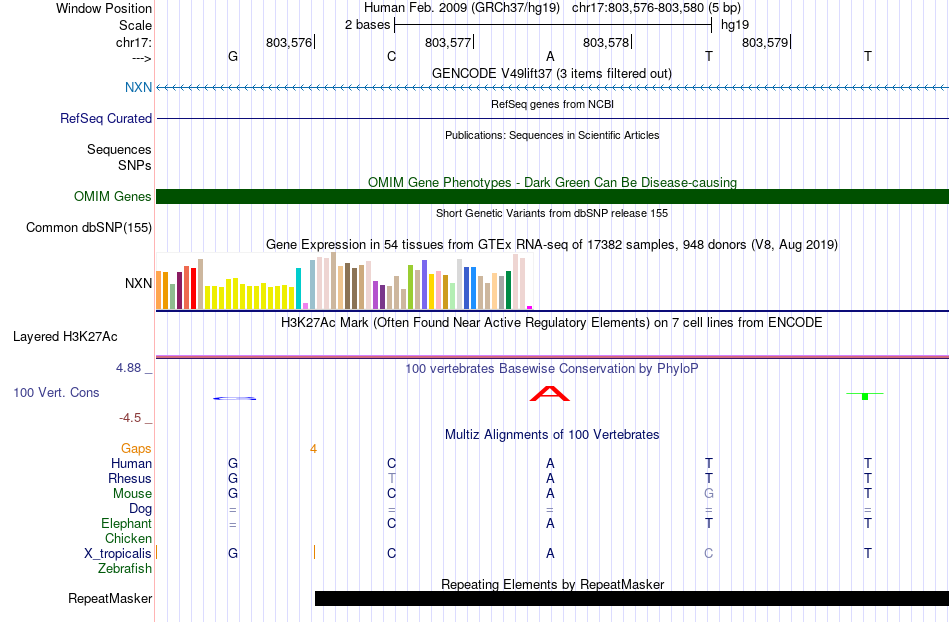Click the SNPs track label
Image resolution: width=950 pixels, height=622 pixels.
(x=135, y=165)
